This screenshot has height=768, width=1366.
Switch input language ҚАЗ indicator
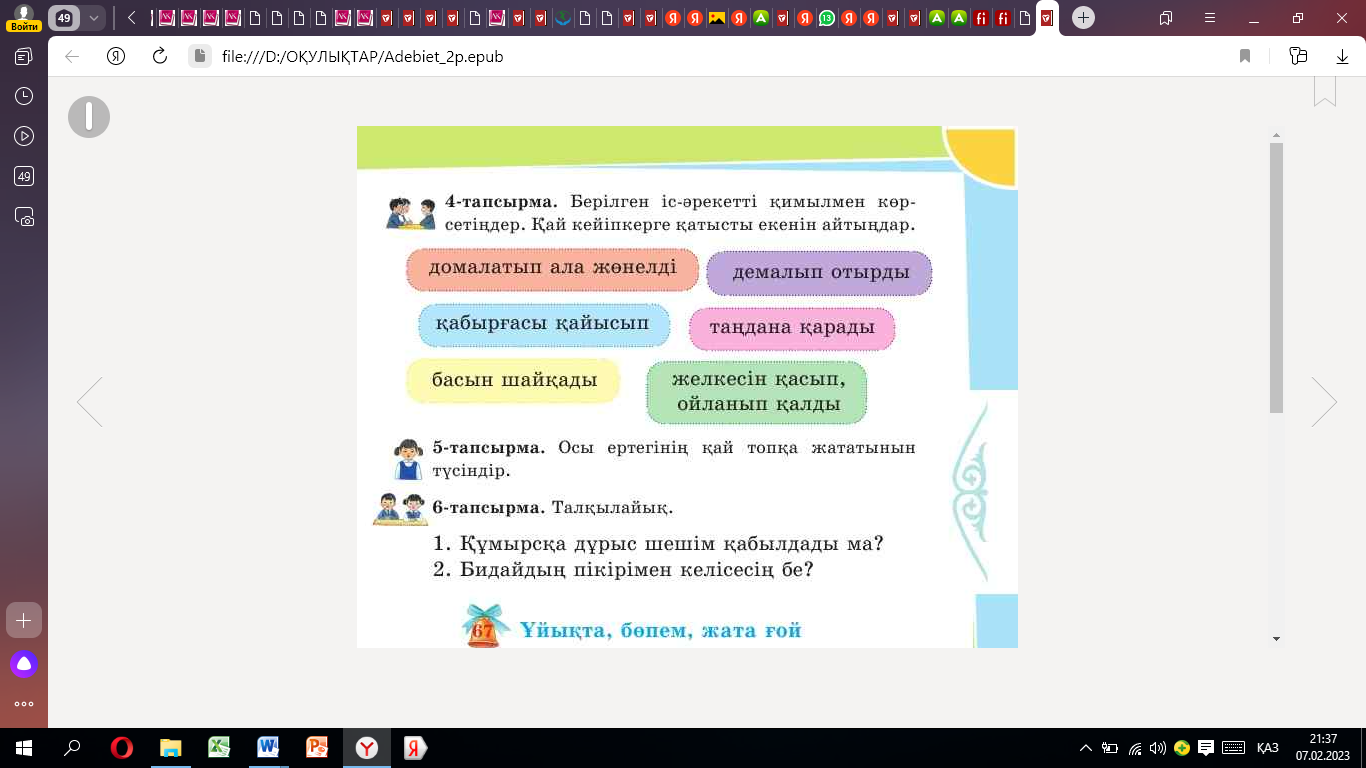(x=1268, y=748)
